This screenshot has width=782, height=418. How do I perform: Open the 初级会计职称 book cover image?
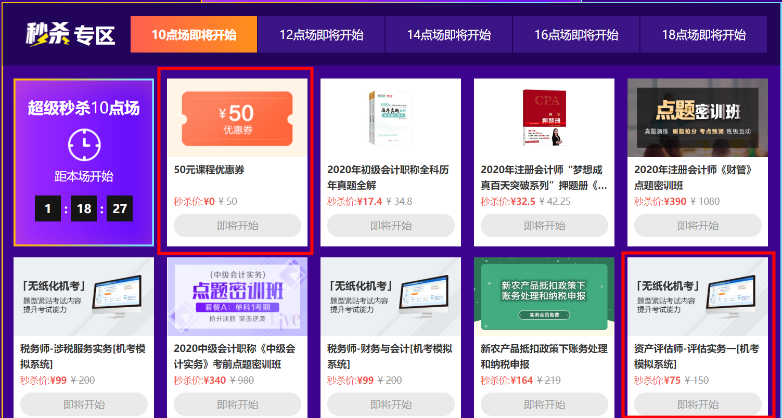[x=391, y=118]
